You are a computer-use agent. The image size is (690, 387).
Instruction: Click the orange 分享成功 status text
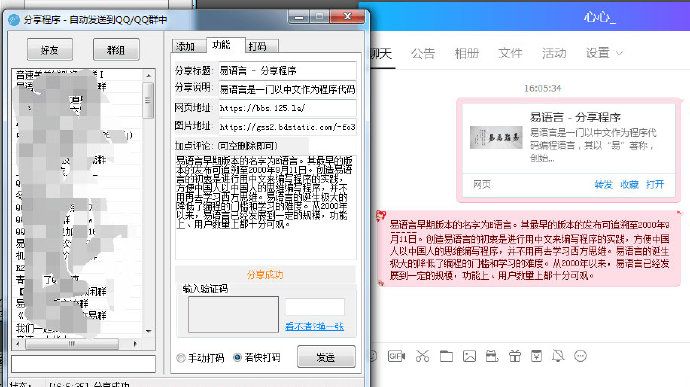pyautogui.click(x=265, y=275)
